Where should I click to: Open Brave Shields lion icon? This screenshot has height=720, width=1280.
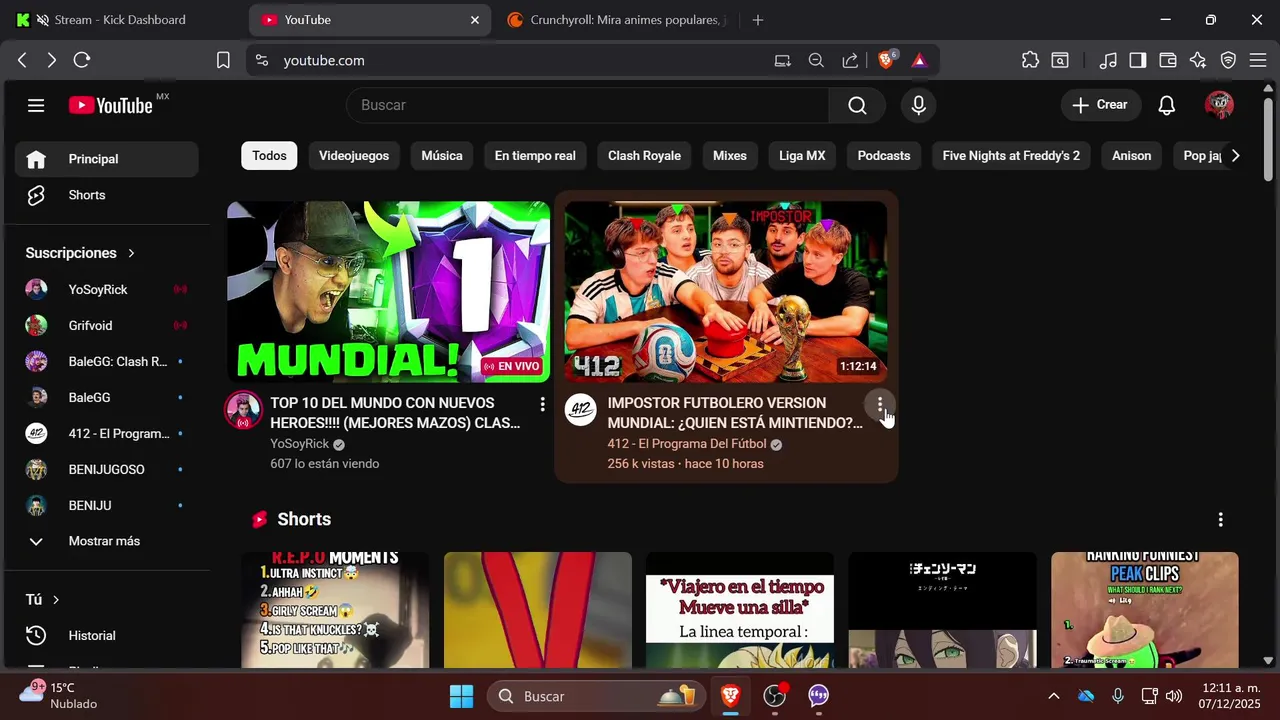point(886,60)
